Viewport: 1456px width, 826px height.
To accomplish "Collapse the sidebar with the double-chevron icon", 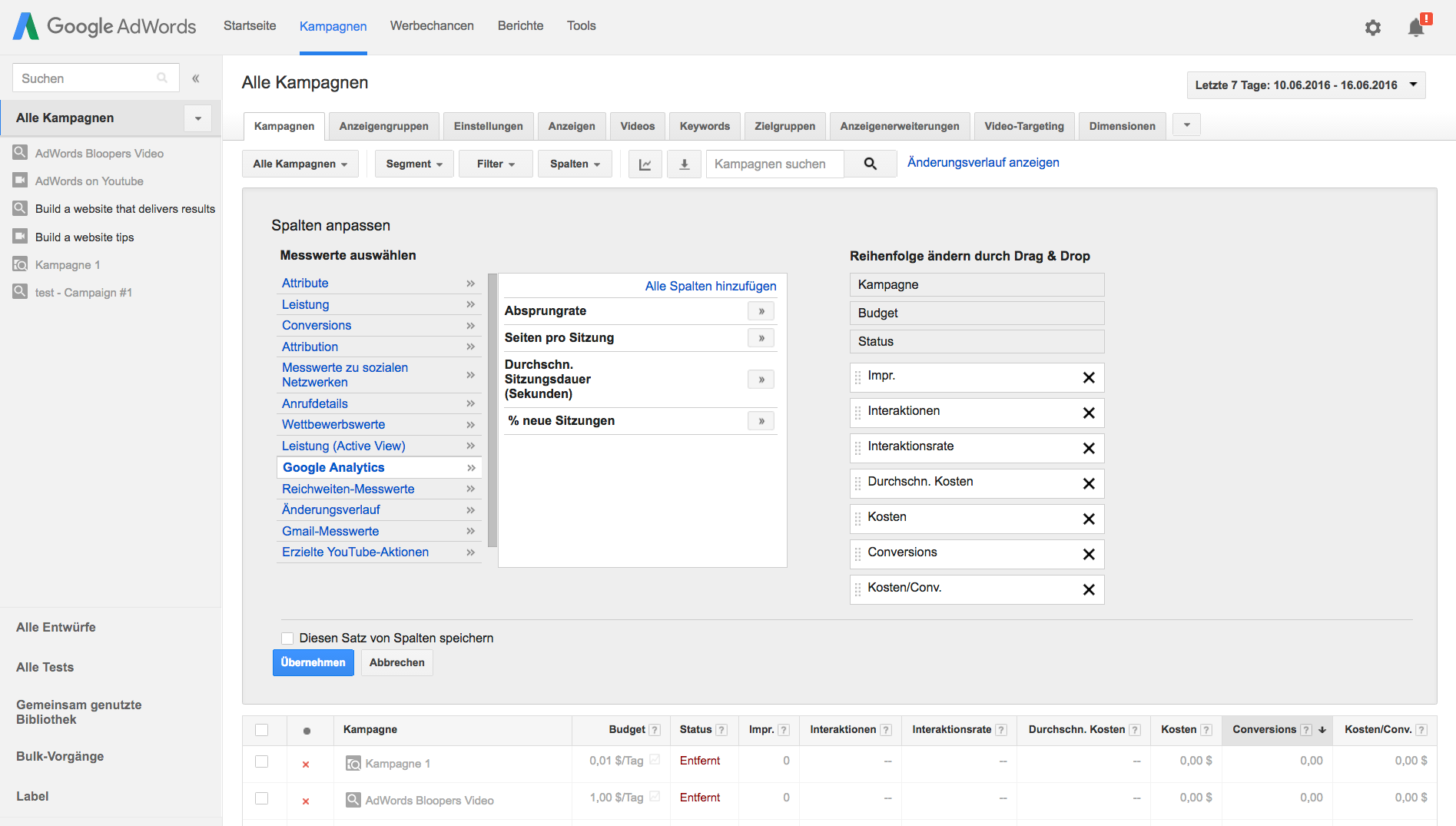I will coord(196,78).
